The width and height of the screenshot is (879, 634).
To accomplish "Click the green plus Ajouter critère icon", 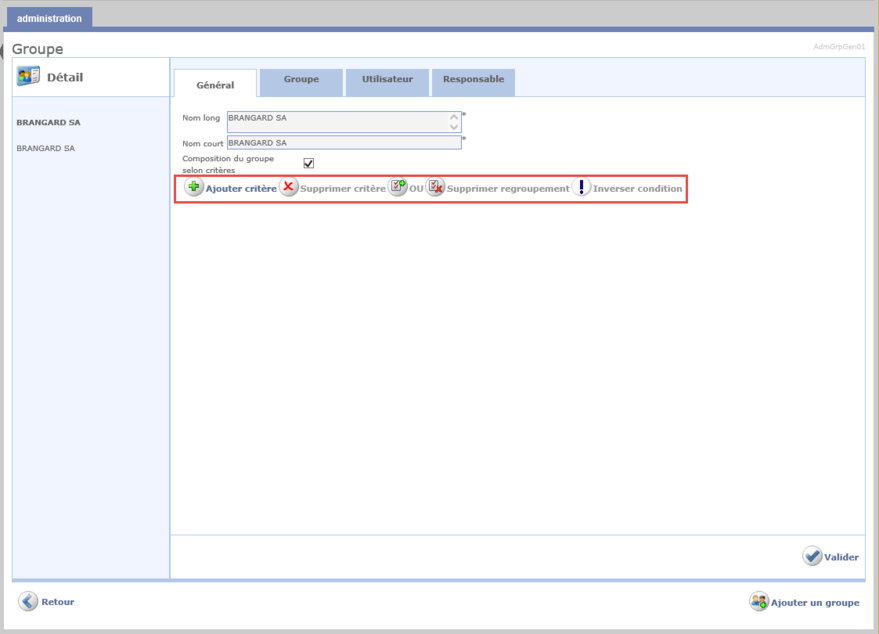I will point(194,188).
